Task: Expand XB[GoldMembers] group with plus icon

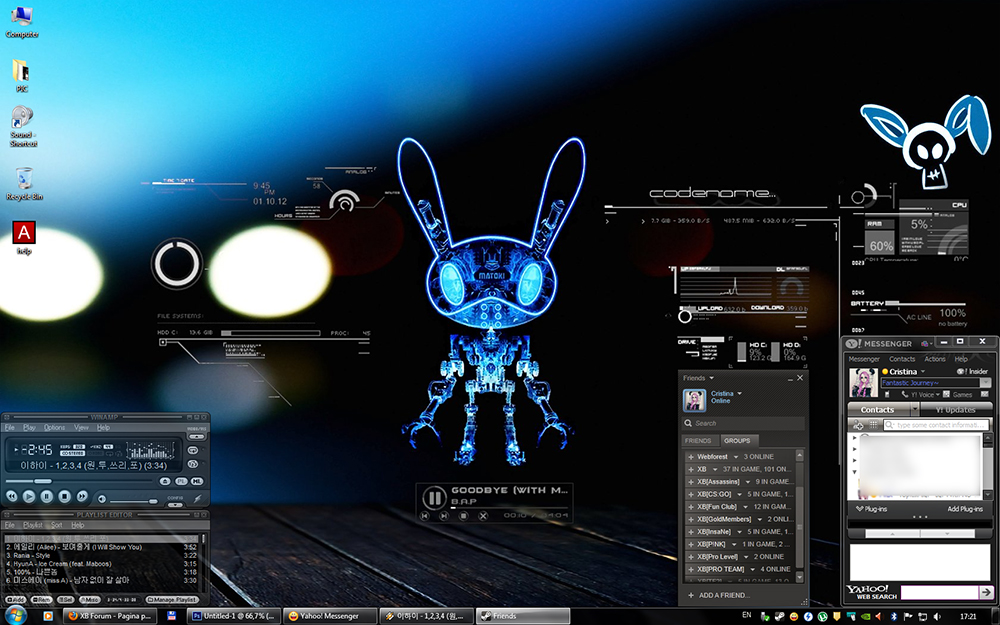Action: click(691, 519)
